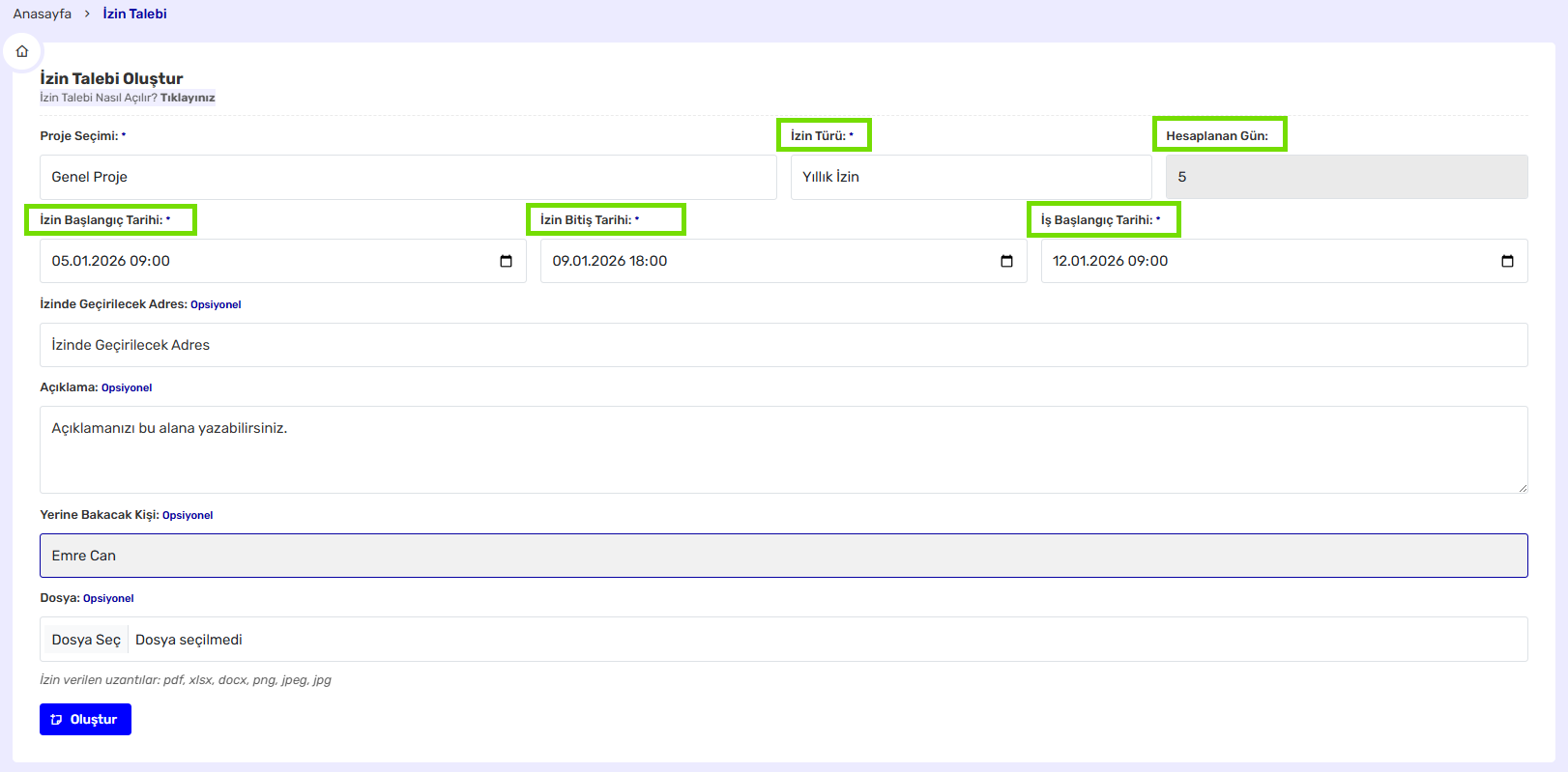Click the İzin Bitiş Tarihi date text
1568x772 pixels.
click(610, 261)
